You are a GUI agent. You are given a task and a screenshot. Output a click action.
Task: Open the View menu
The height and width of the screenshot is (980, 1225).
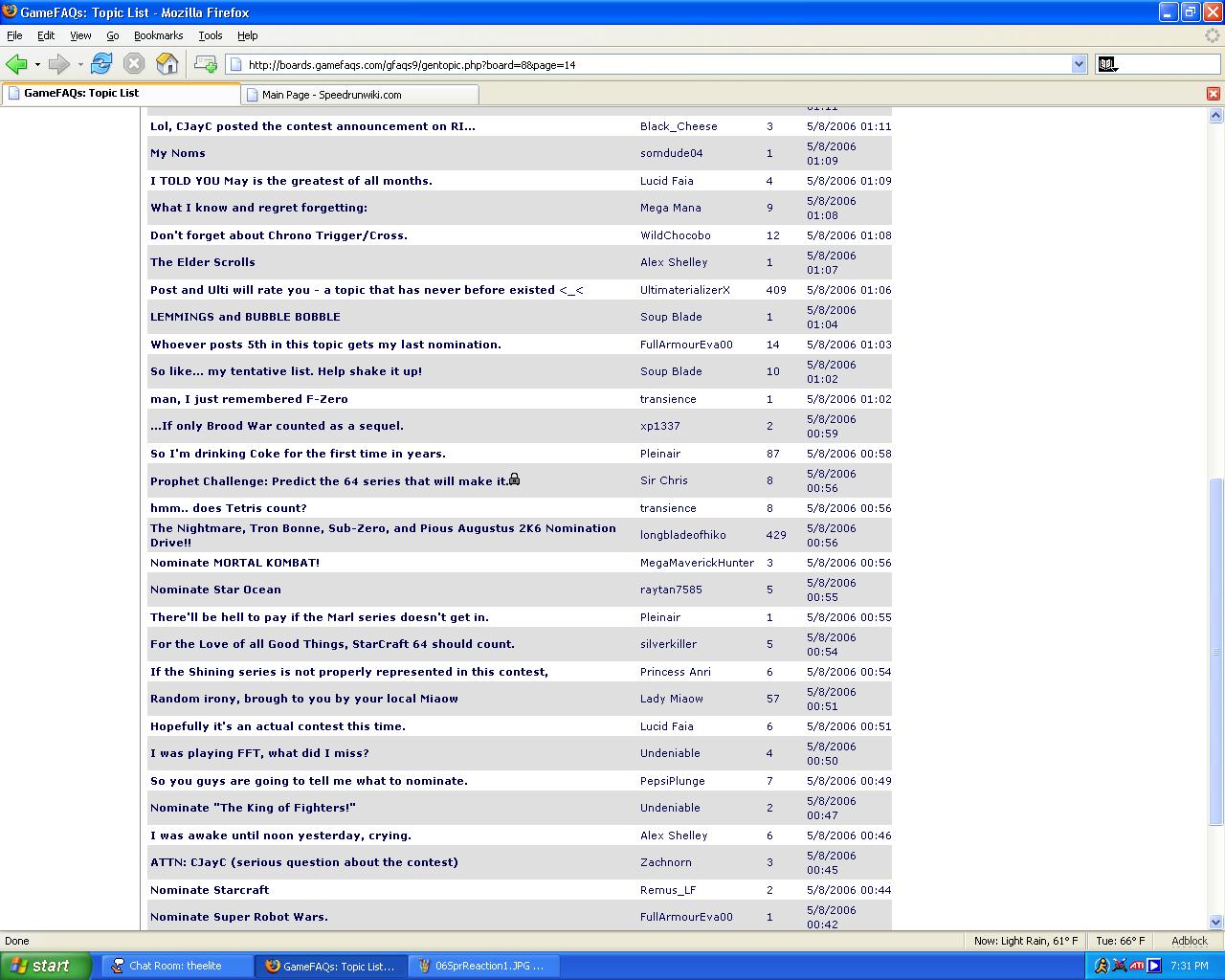80,35
